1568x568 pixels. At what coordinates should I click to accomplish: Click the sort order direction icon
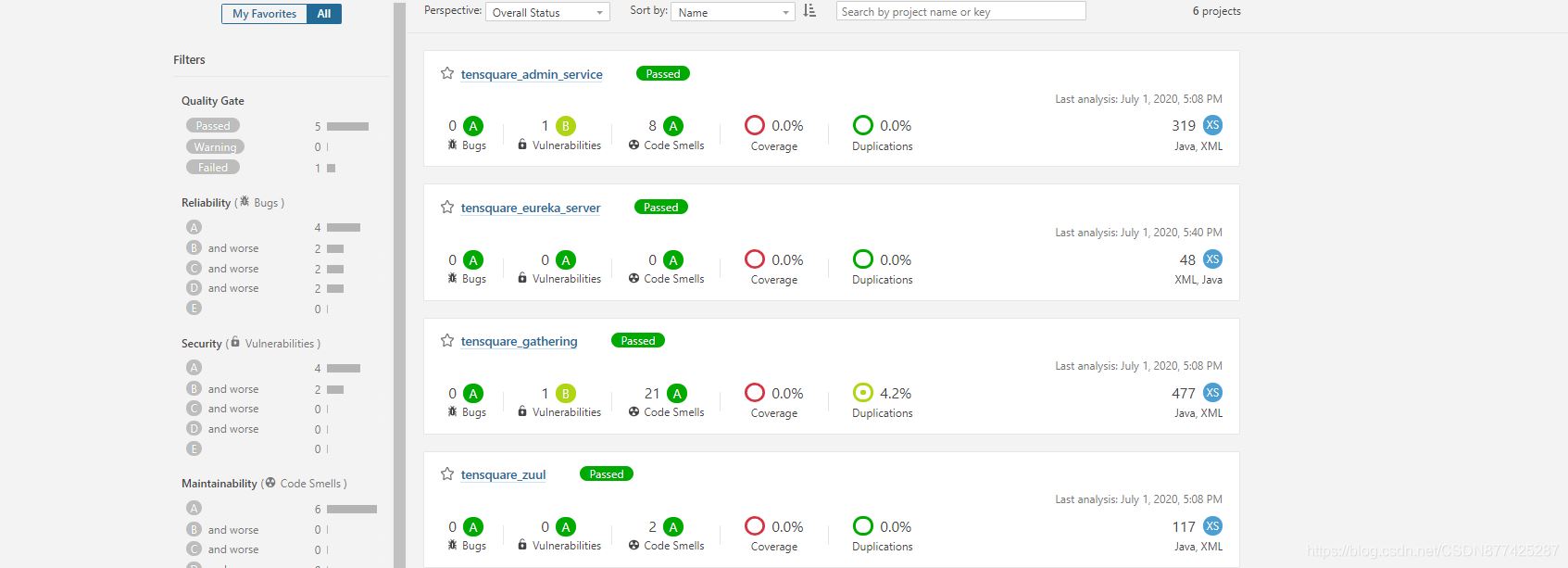809,11
